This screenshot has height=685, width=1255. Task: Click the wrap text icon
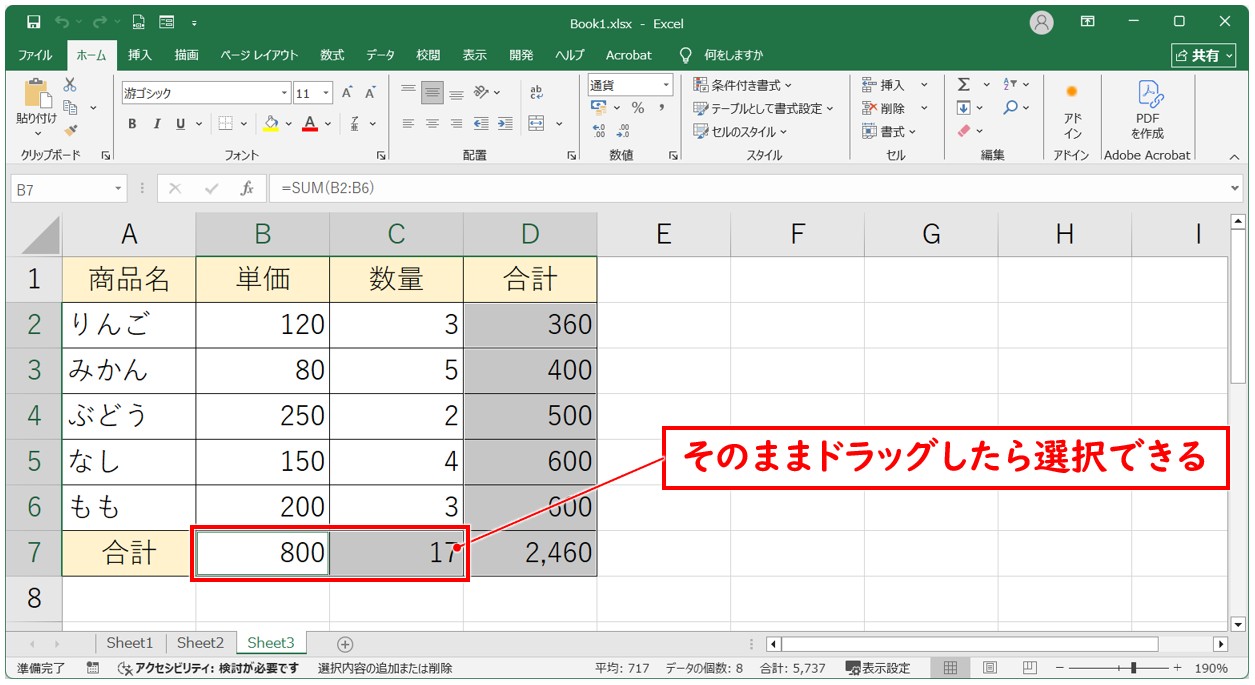click(536, 93)
